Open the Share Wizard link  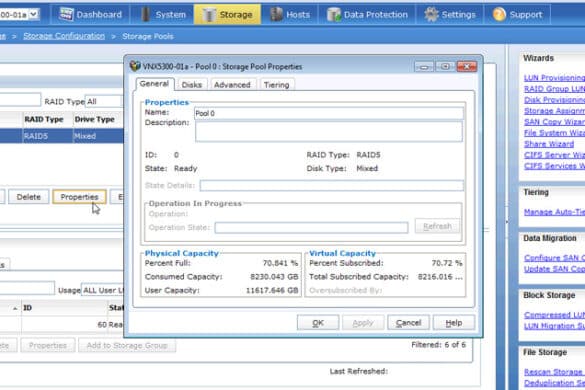click(549, 144)
